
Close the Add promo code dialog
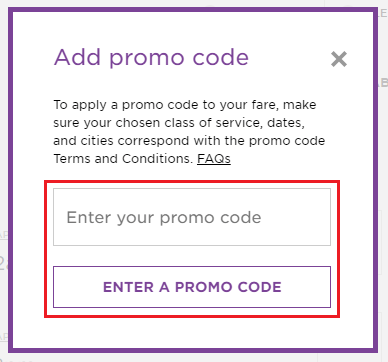[x=339, y=59]
